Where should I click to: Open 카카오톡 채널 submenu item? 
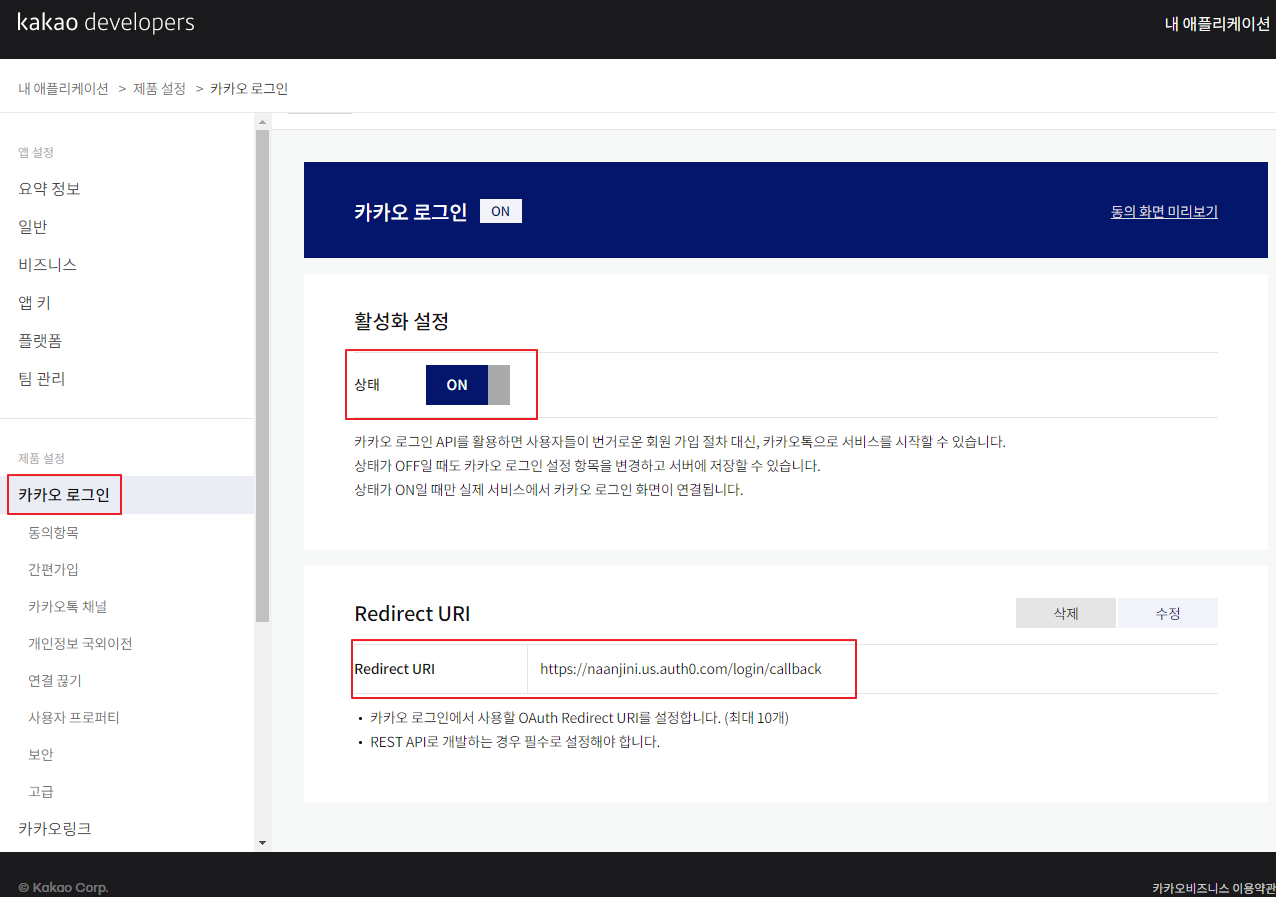[67, 606]
